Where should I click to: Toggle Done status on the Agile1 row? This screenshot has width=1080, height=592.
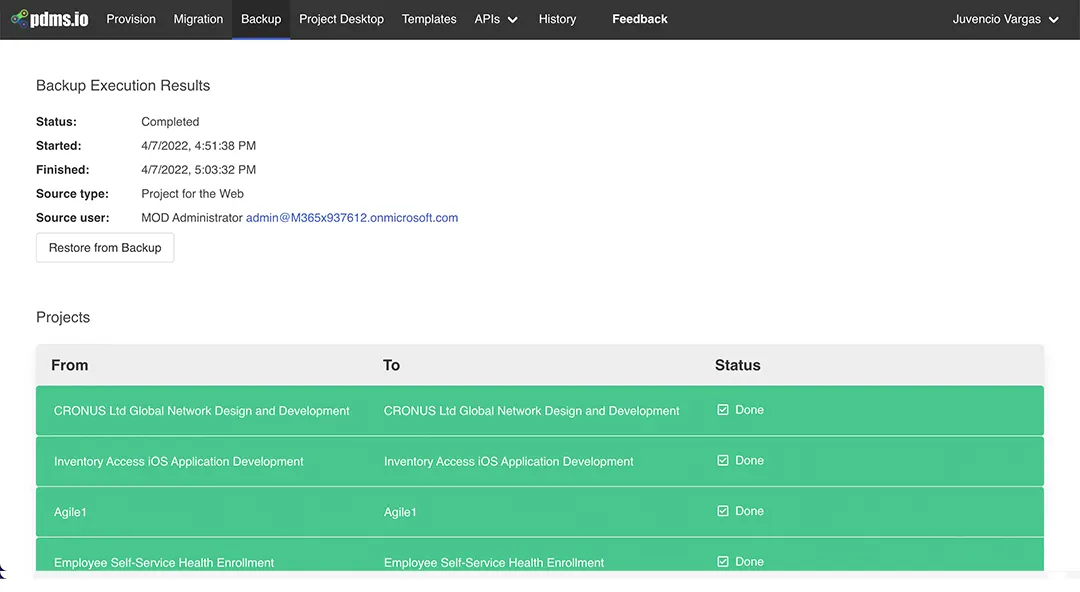722,511
